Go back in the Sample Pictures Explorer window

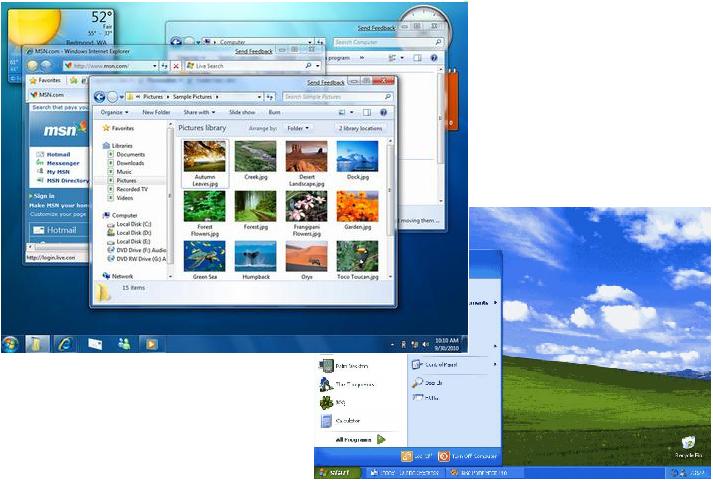click(100, 97)
